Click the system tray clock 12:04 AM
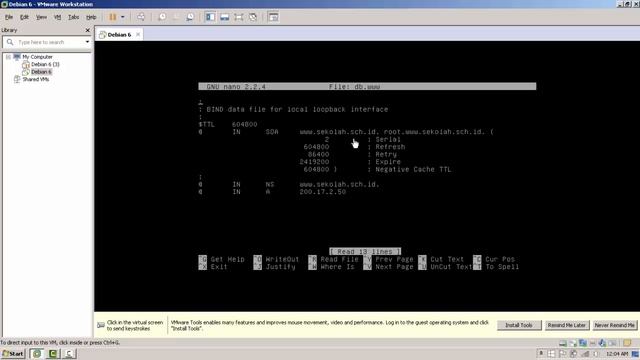Screen dimensions: 640x360 click(x=617, y=354)
